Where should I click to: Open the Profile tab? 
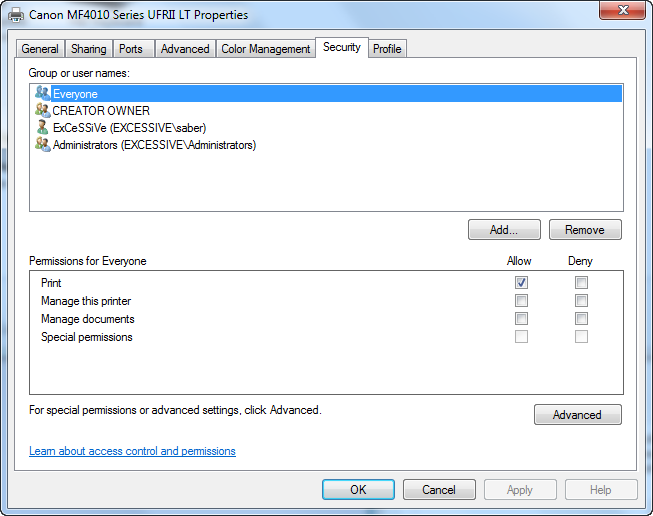coord(387,49)
